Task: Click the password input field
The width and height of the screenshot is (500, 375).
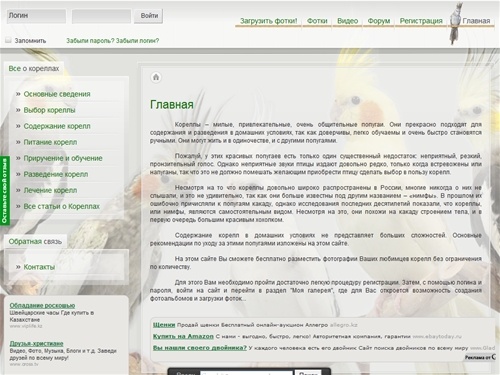Action: [x=101, y=16]
